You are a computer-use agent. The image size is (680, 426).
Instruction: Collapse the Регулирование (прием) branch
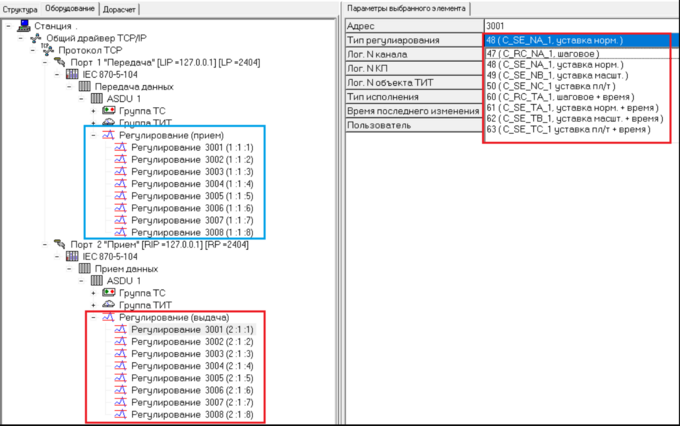(94, 135)
